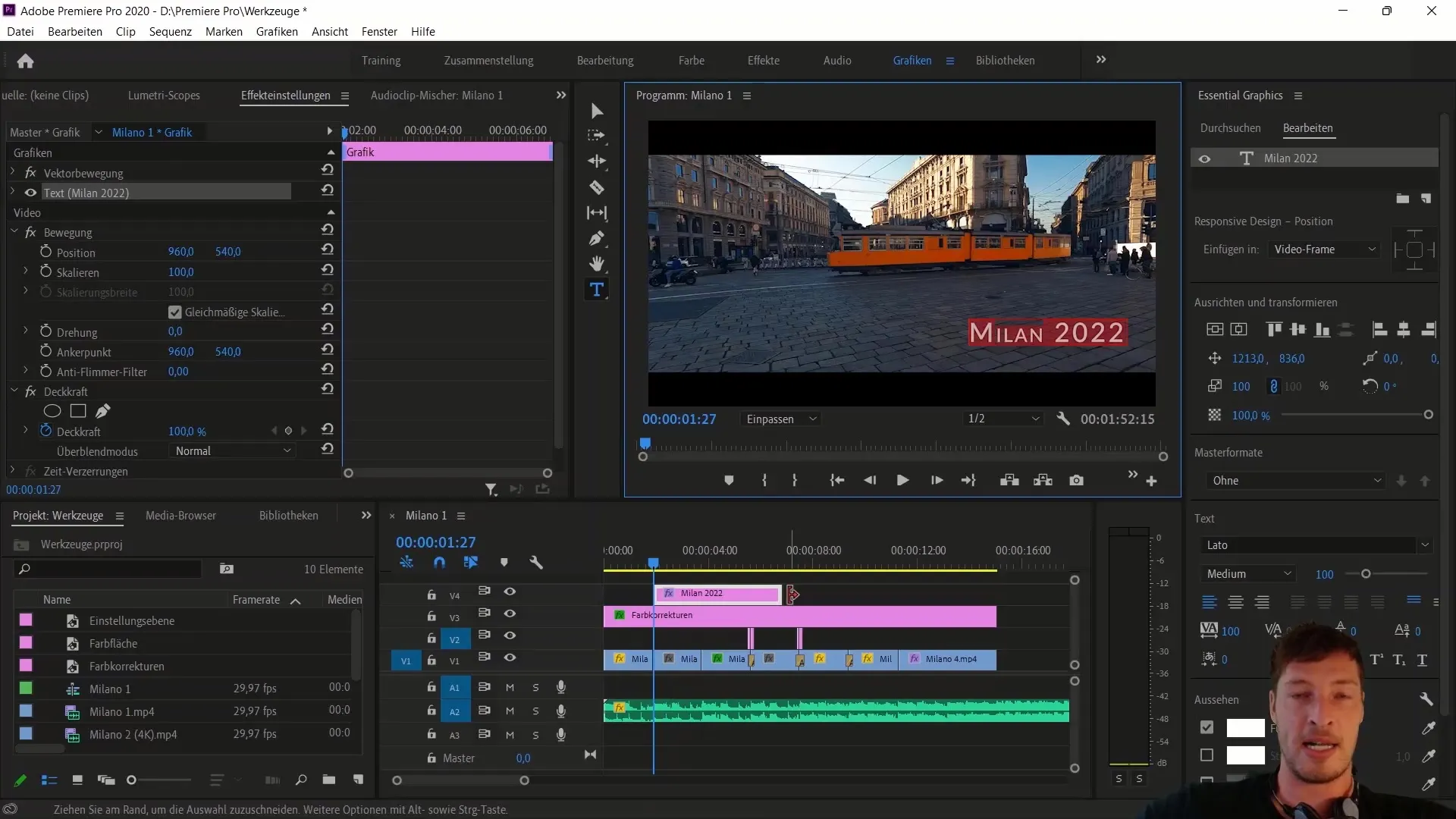This screenshot has width=1456, height=819.
Task: Click the Add Marker icon in timeline
Action: [x=504, y=562]
